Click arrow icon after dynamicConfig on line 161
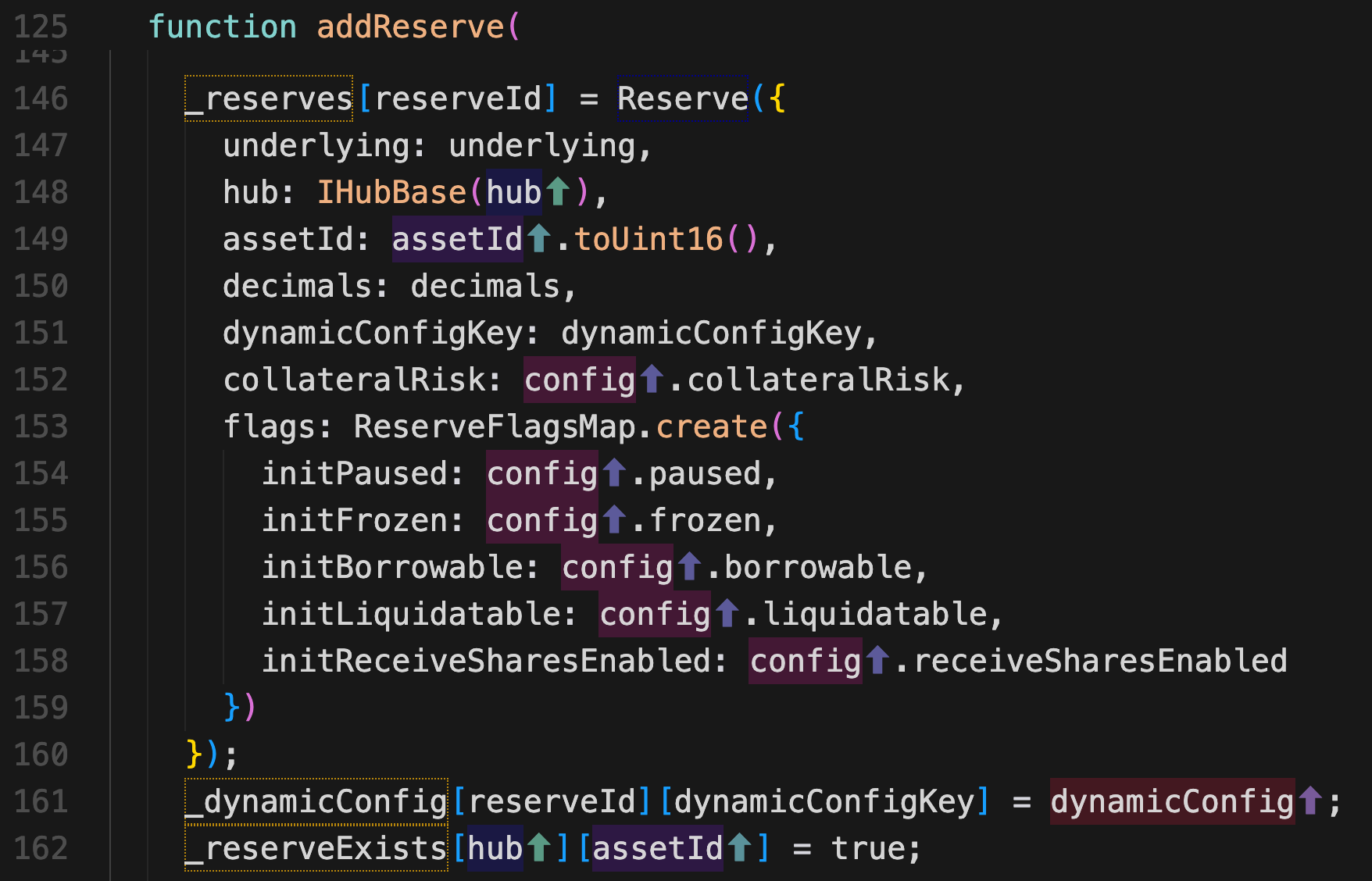The image size is (1372, 881). (1310, 801)
